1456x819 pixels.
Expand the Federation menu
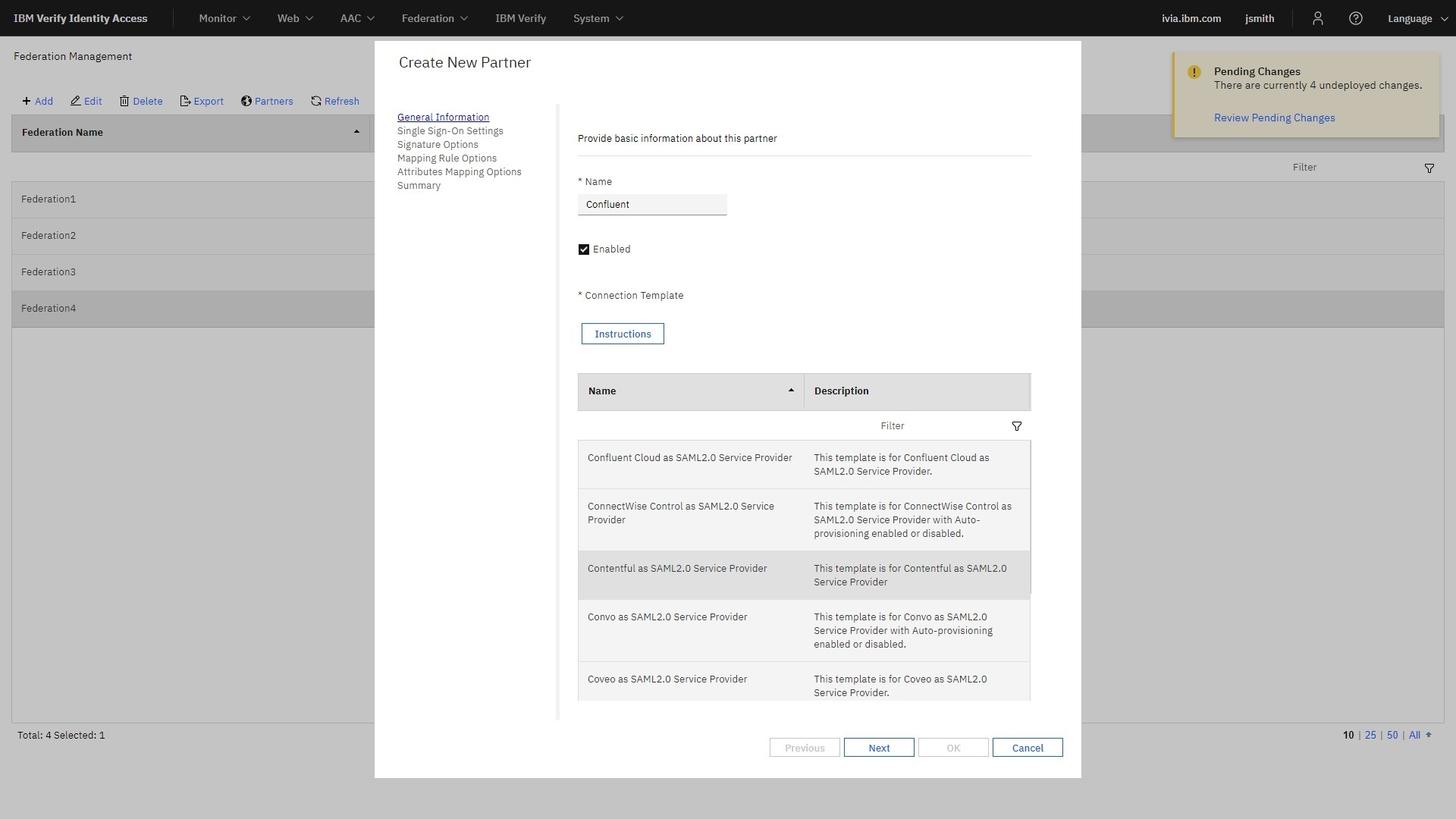435,18
